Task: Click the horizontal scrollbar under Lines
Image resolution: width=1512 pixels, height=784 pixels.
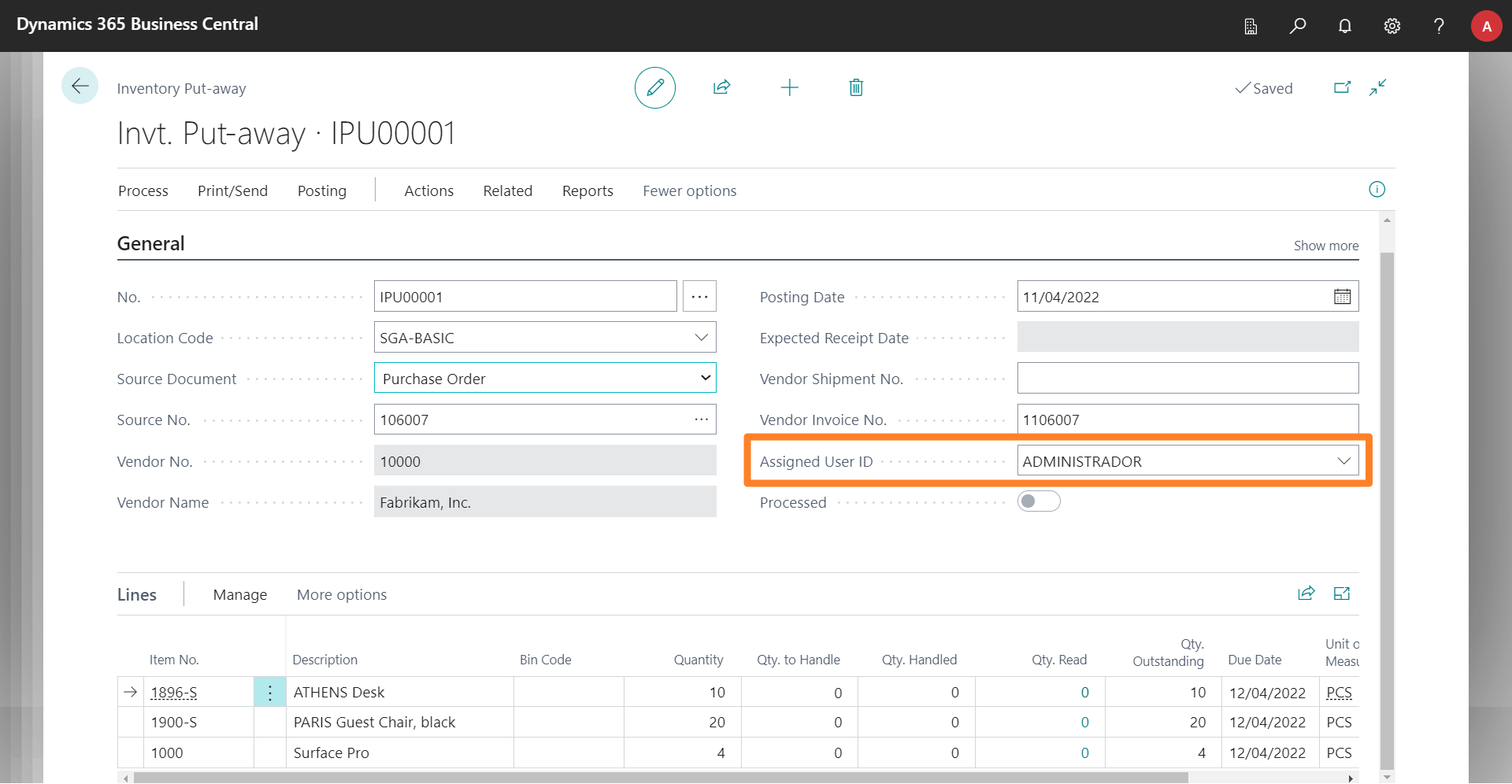Action: tap(661, 778)
